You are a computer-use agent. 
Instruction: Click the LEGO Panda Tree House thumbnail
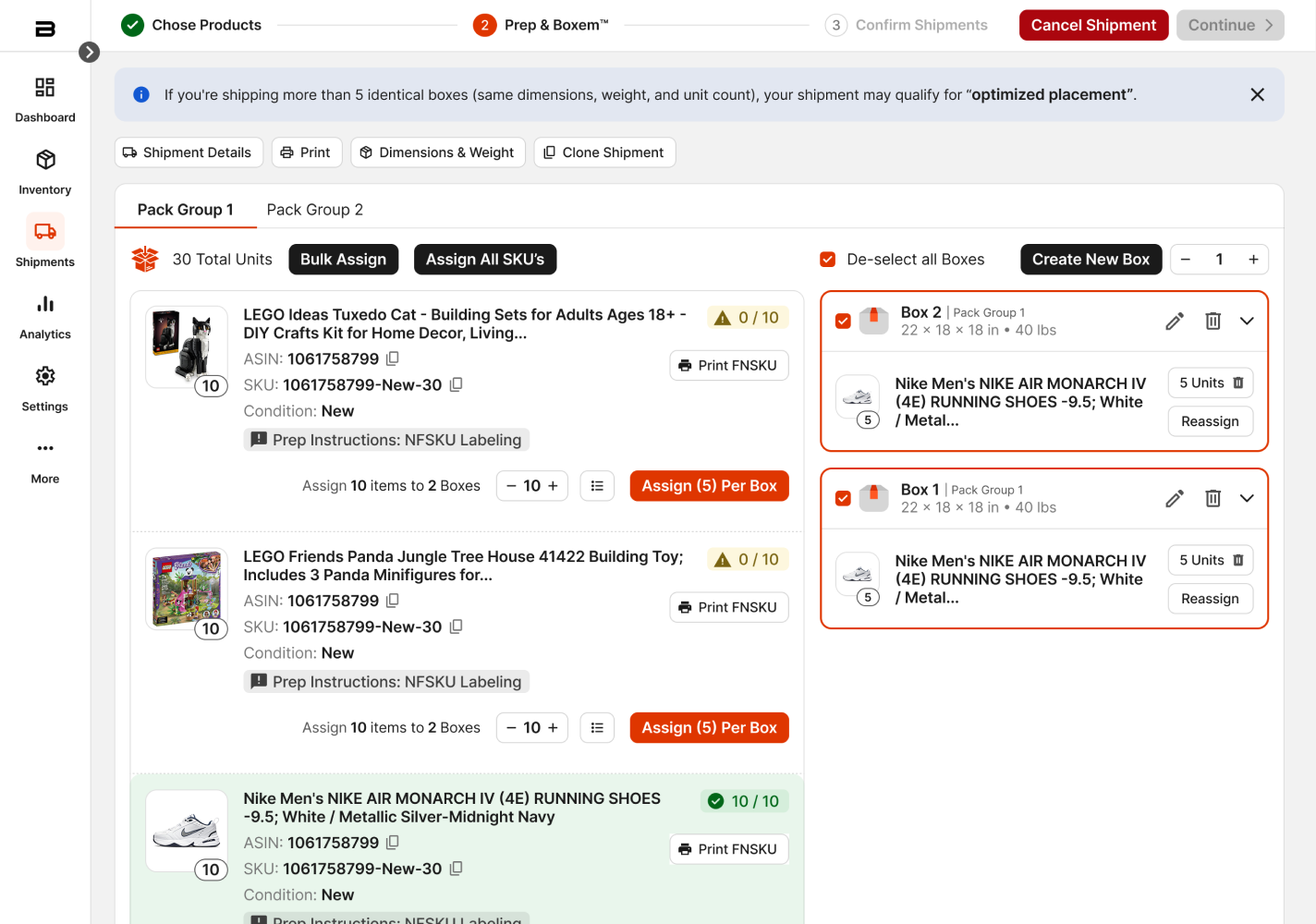tap(187, 589)
